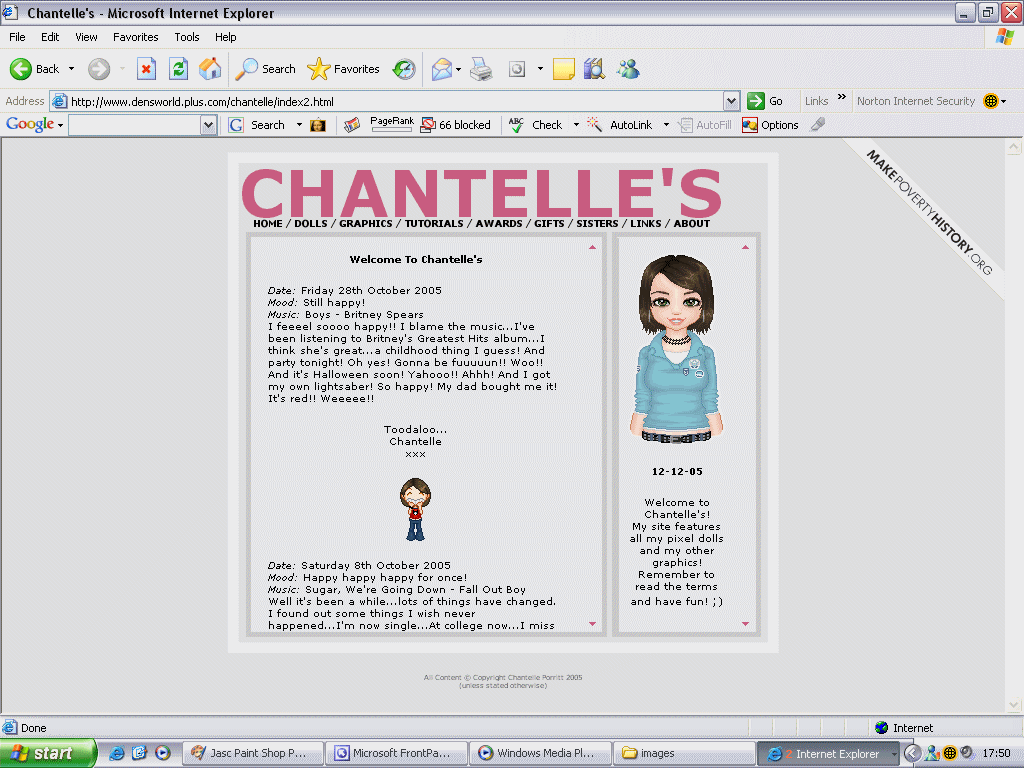Open the DOLLS page link
Screen dimensions: 1024x768
tap(311, 223)
